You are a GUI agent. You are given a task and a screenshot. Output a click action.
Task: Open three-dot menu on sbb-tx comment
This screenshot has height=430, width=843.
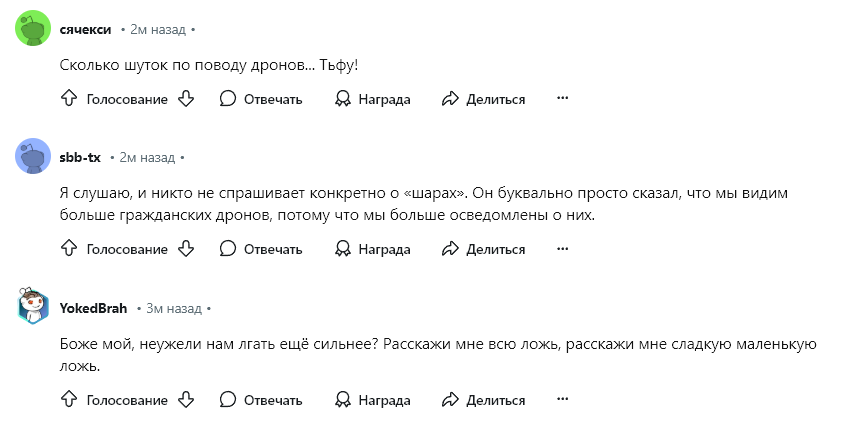pos(562,248)
